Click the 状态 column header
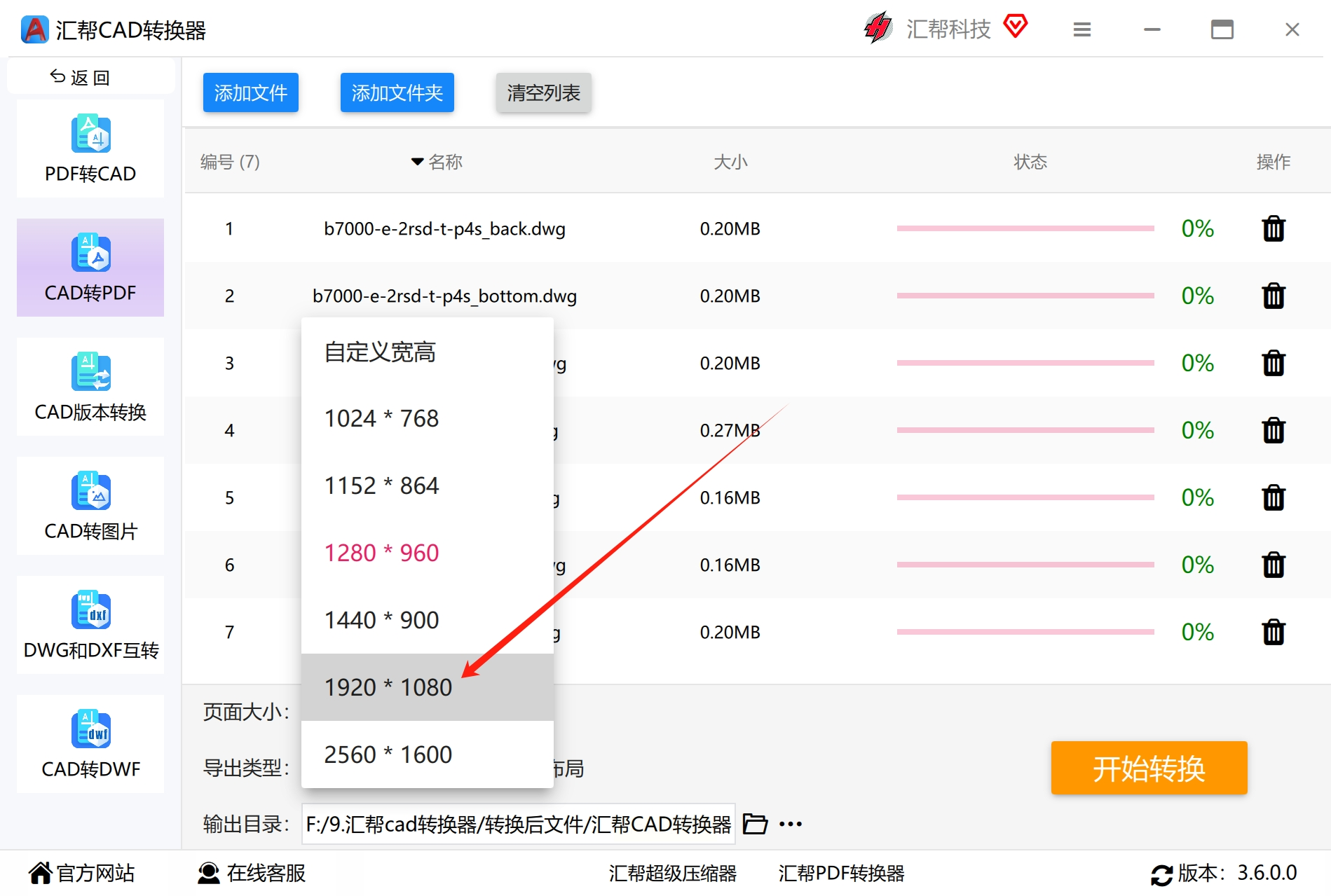The image size is (1331, 896). pyautogui.click(x=1030, y=162)
